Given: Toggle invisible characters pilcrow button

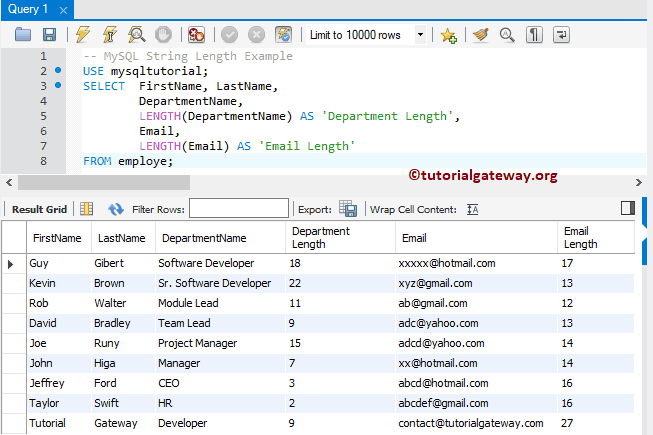Looking at the screenshot, I should coord(535,35).
